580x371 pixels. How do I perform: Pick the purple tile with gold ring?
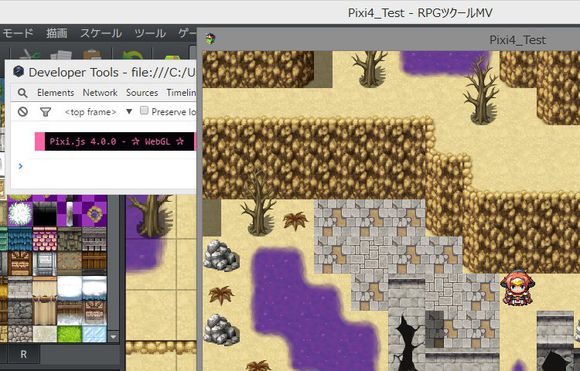94,214
